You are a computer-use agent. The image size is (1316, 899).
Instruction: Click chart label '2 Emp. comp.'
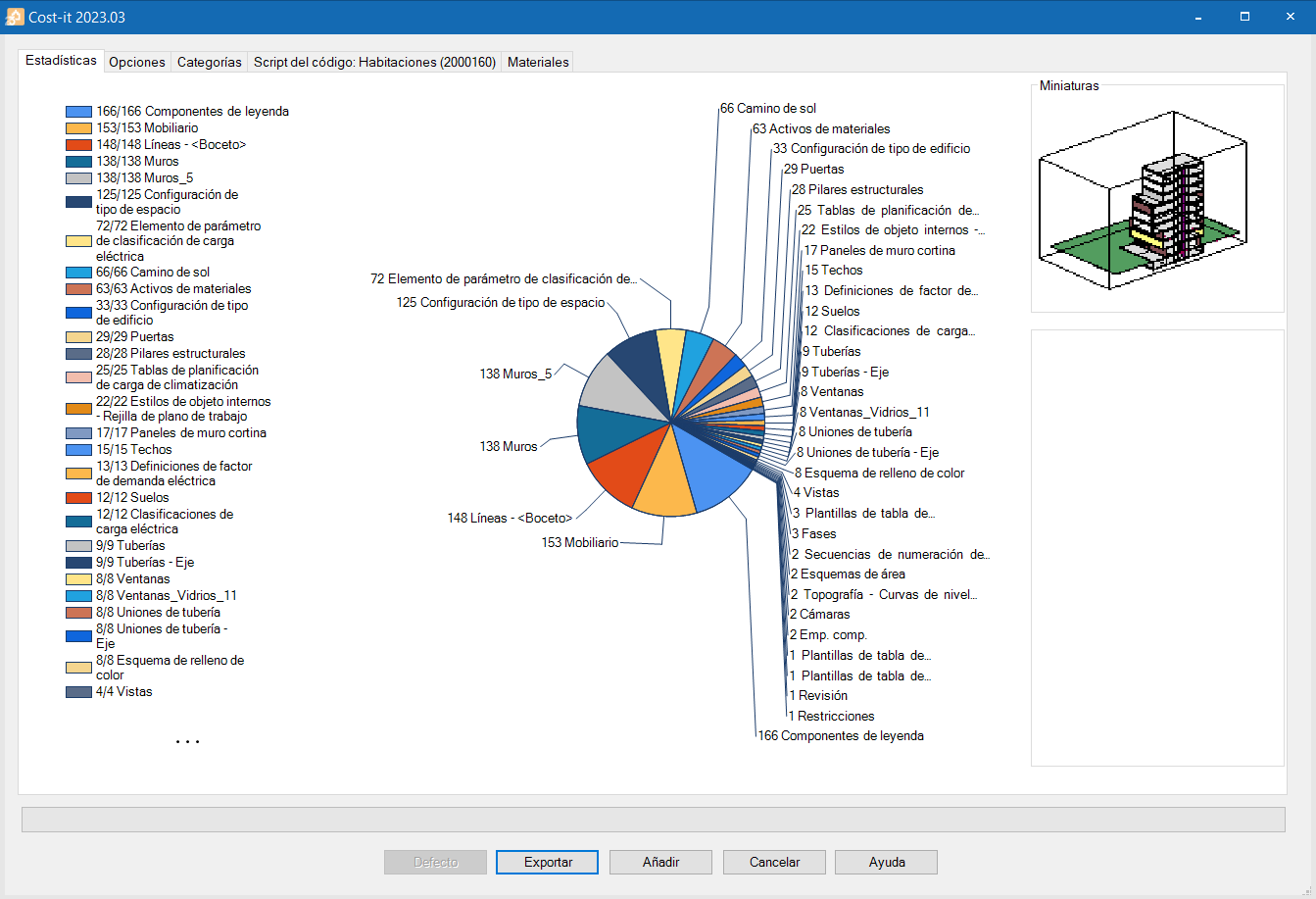(x=828, y=634)
